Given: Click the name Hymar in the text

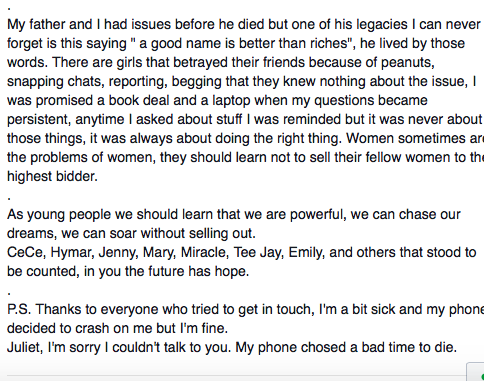Looking at the screenshot, I should pos(71,252).
